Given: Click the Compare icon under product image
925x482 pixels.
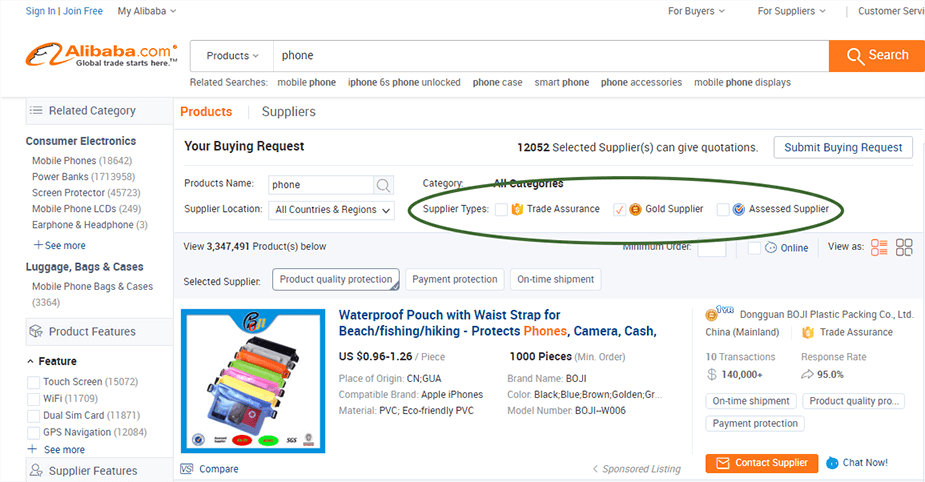Looking at the screenshot, I should [x=187, y=469].
